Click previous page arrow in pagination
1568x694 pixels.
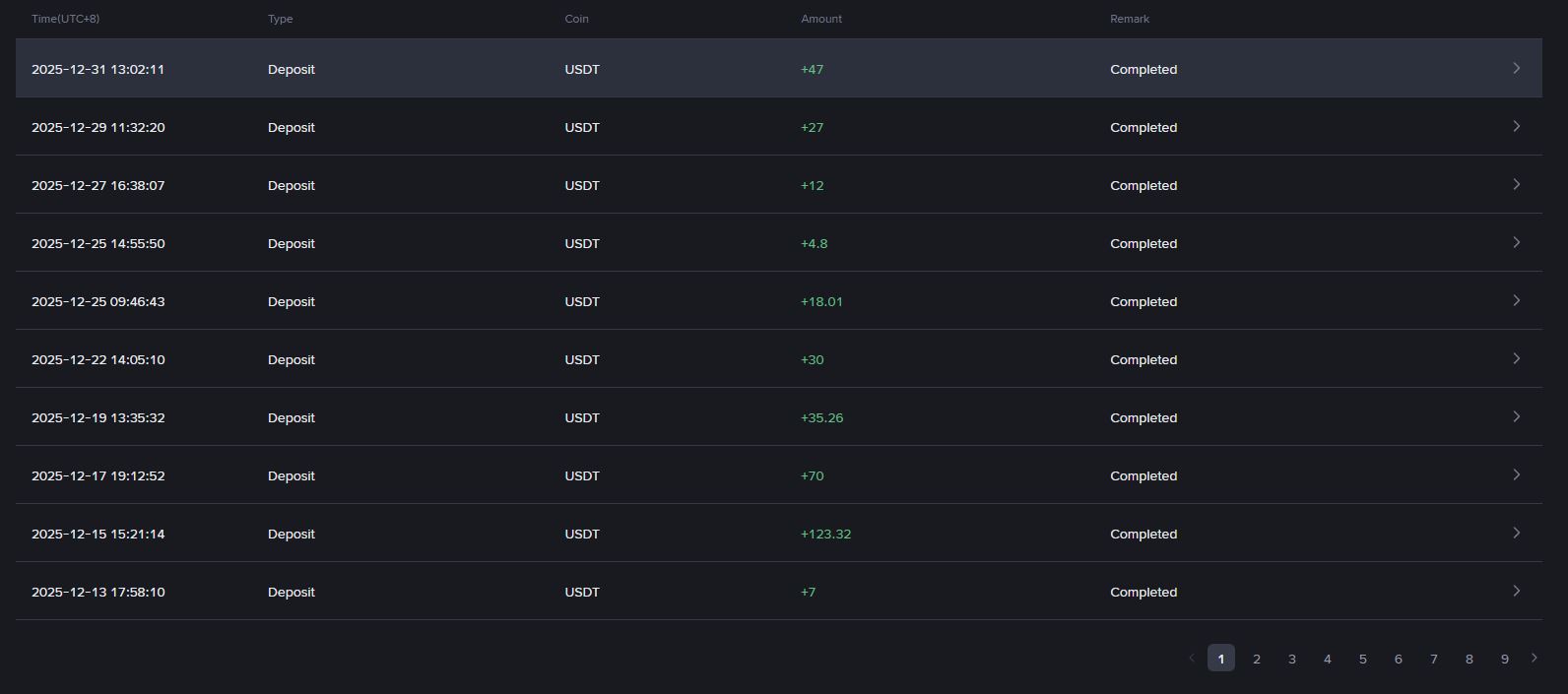(1192, 658)
